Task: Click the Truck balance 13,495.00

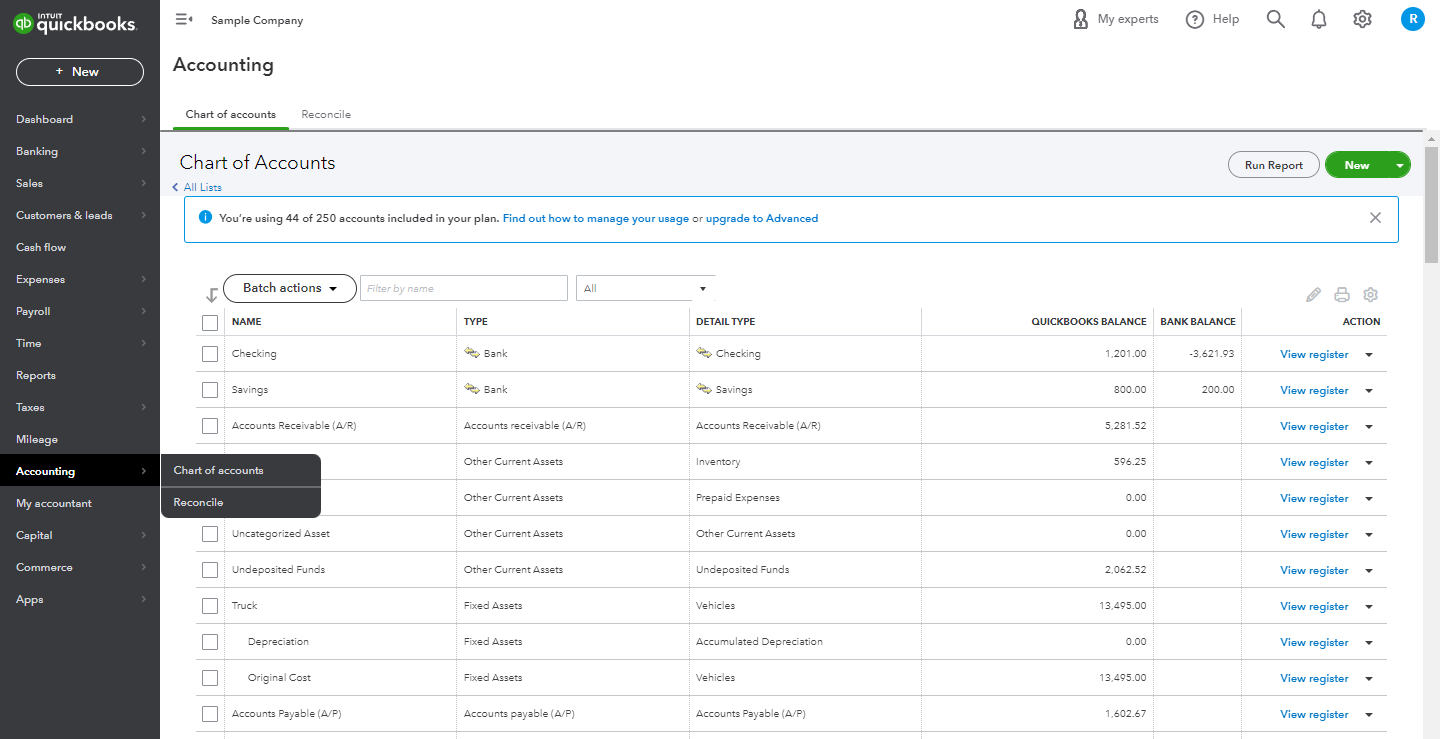Action: (1122, 606)
